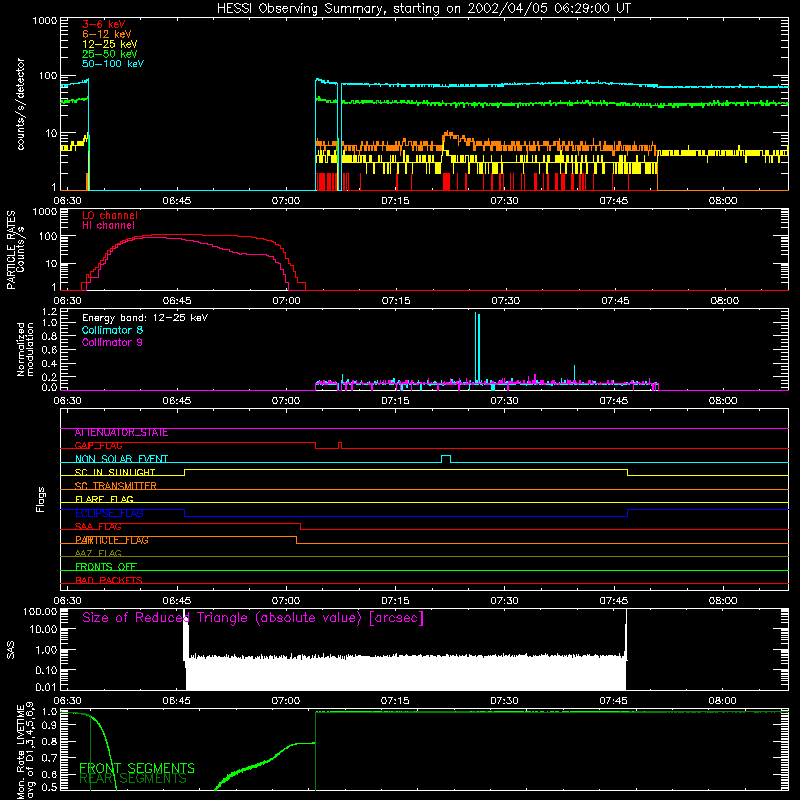
Task: Click the counts/s/detector axis label
Action: point(21,104)
